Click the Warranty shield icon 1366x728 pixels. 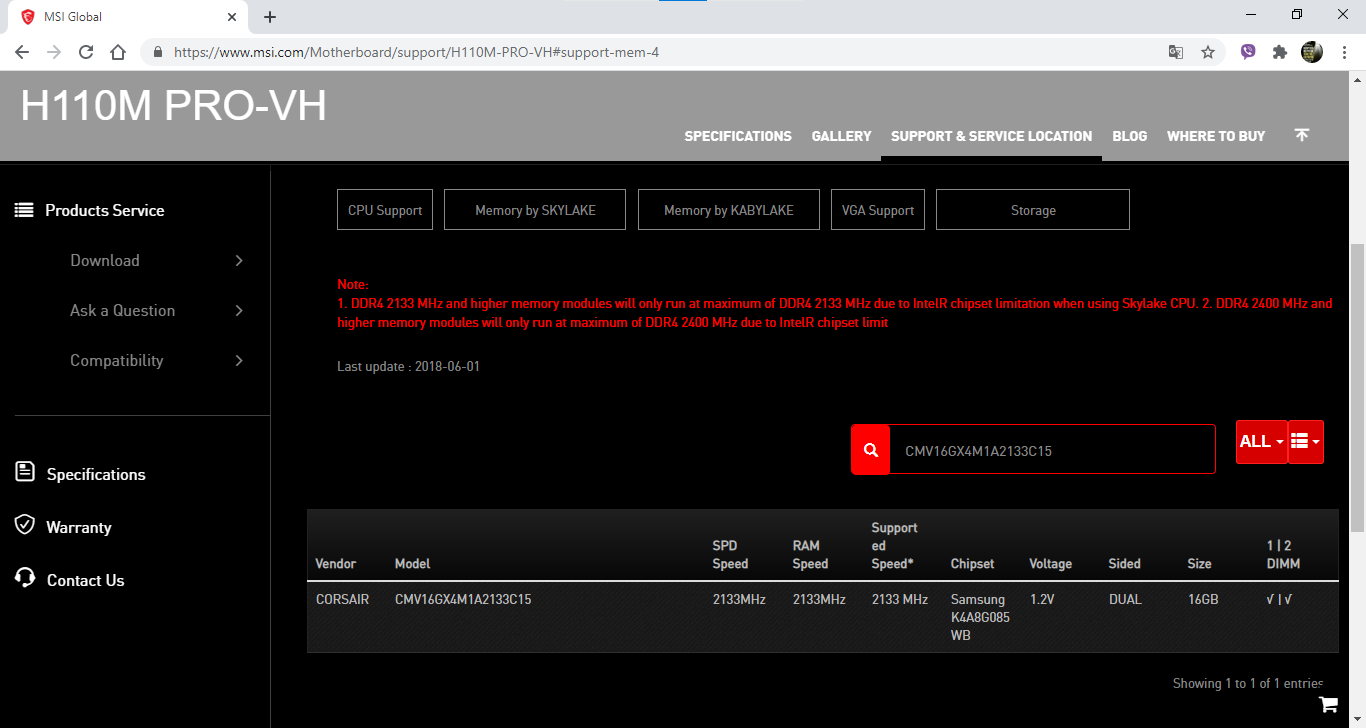tap(25, 525)
